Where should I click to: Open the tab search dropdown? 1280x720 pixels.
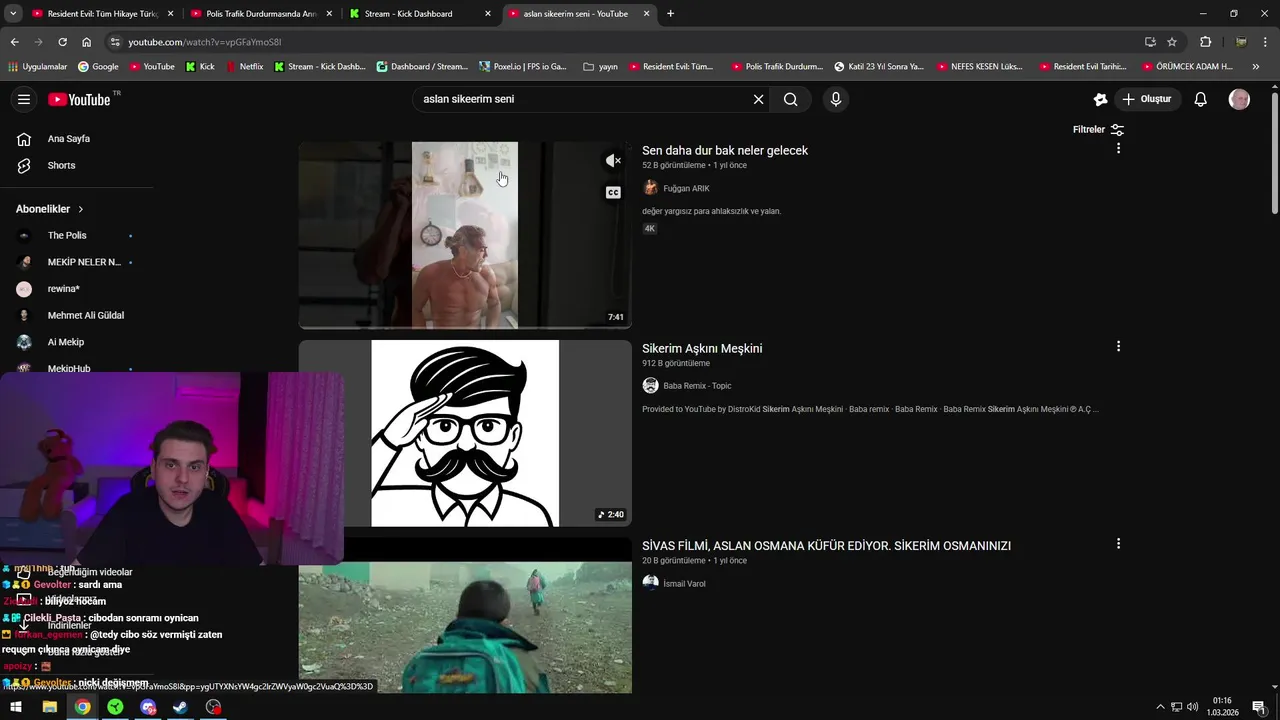pyautogui.click(x=12, y=14)
